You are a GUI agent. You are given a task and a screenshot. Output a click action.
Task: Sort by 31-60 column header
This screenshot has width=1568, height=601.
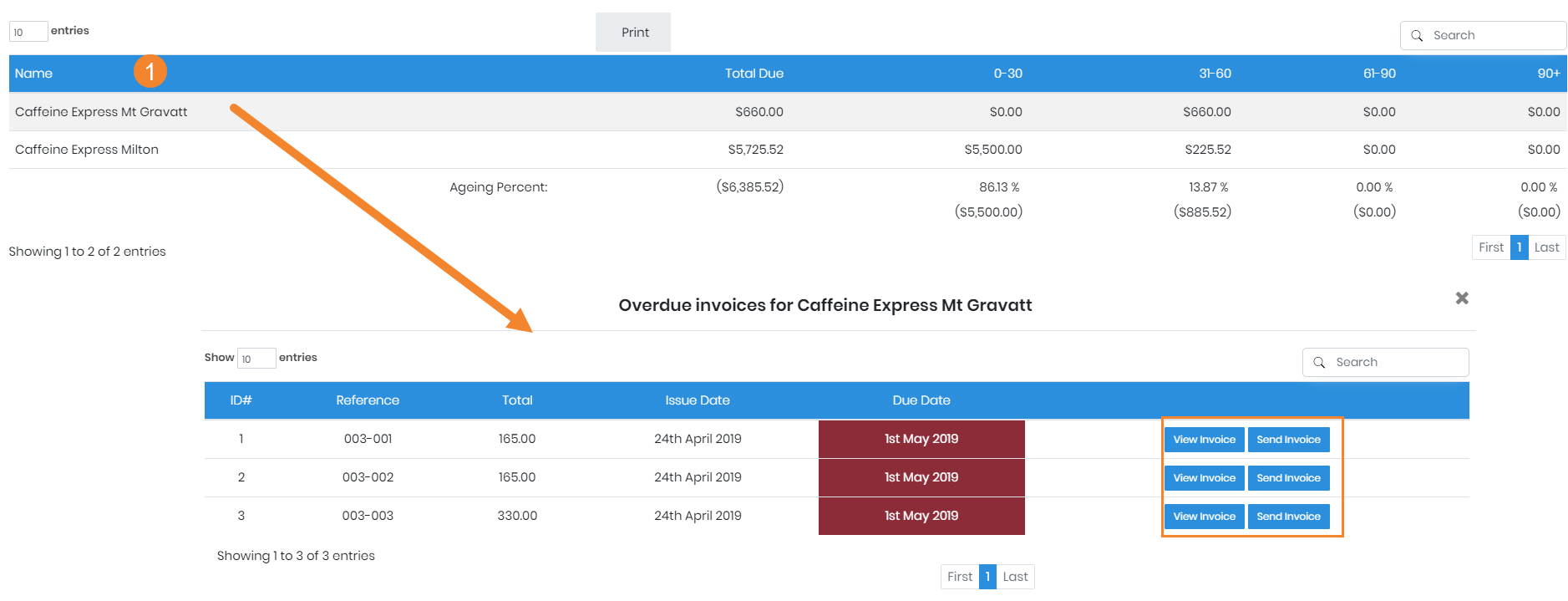pos(1215,74)
